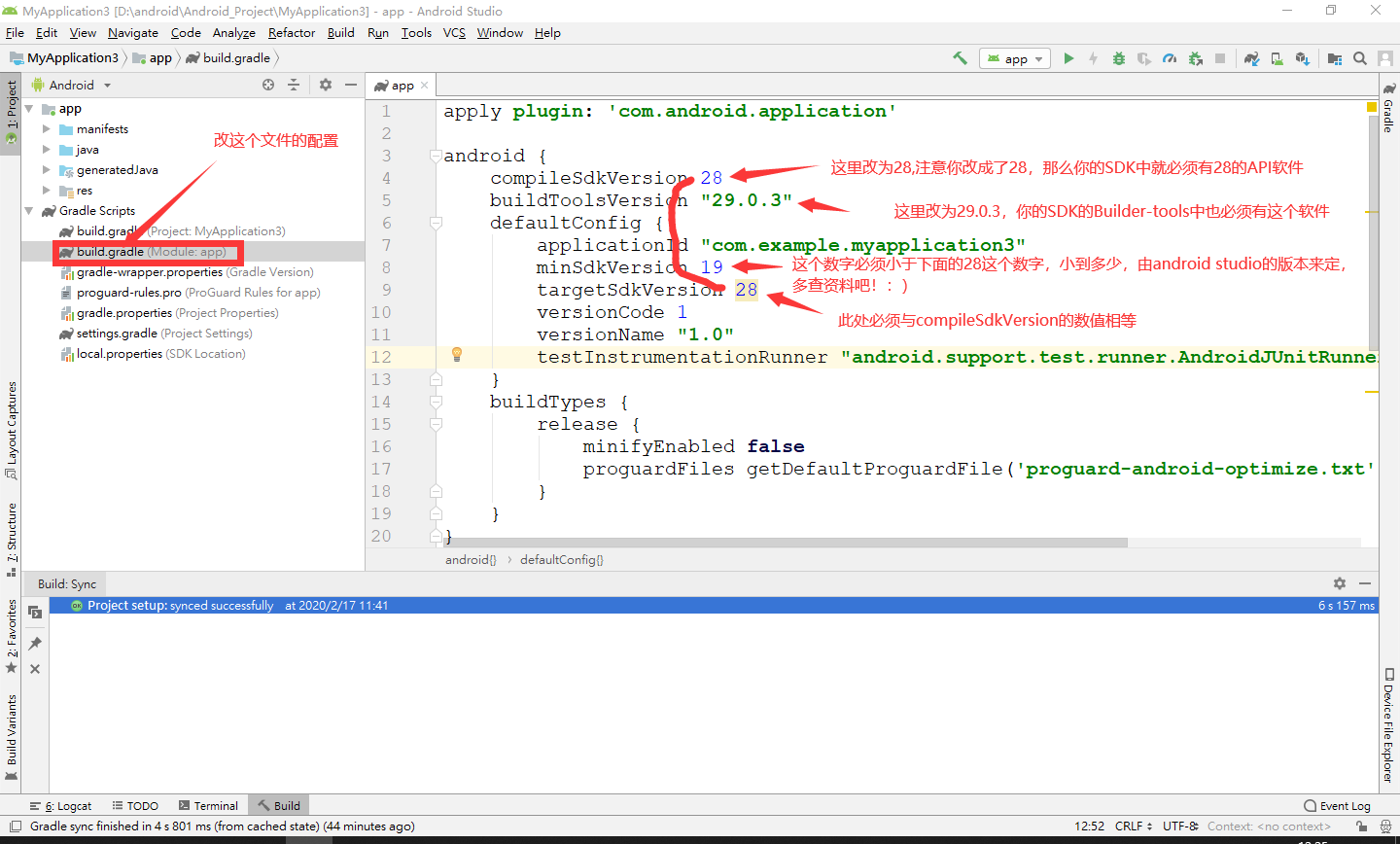Click the defaultConfig{} editor breadcrumb
This screenshot has height=844, width=1400.
tap(562, 560)
